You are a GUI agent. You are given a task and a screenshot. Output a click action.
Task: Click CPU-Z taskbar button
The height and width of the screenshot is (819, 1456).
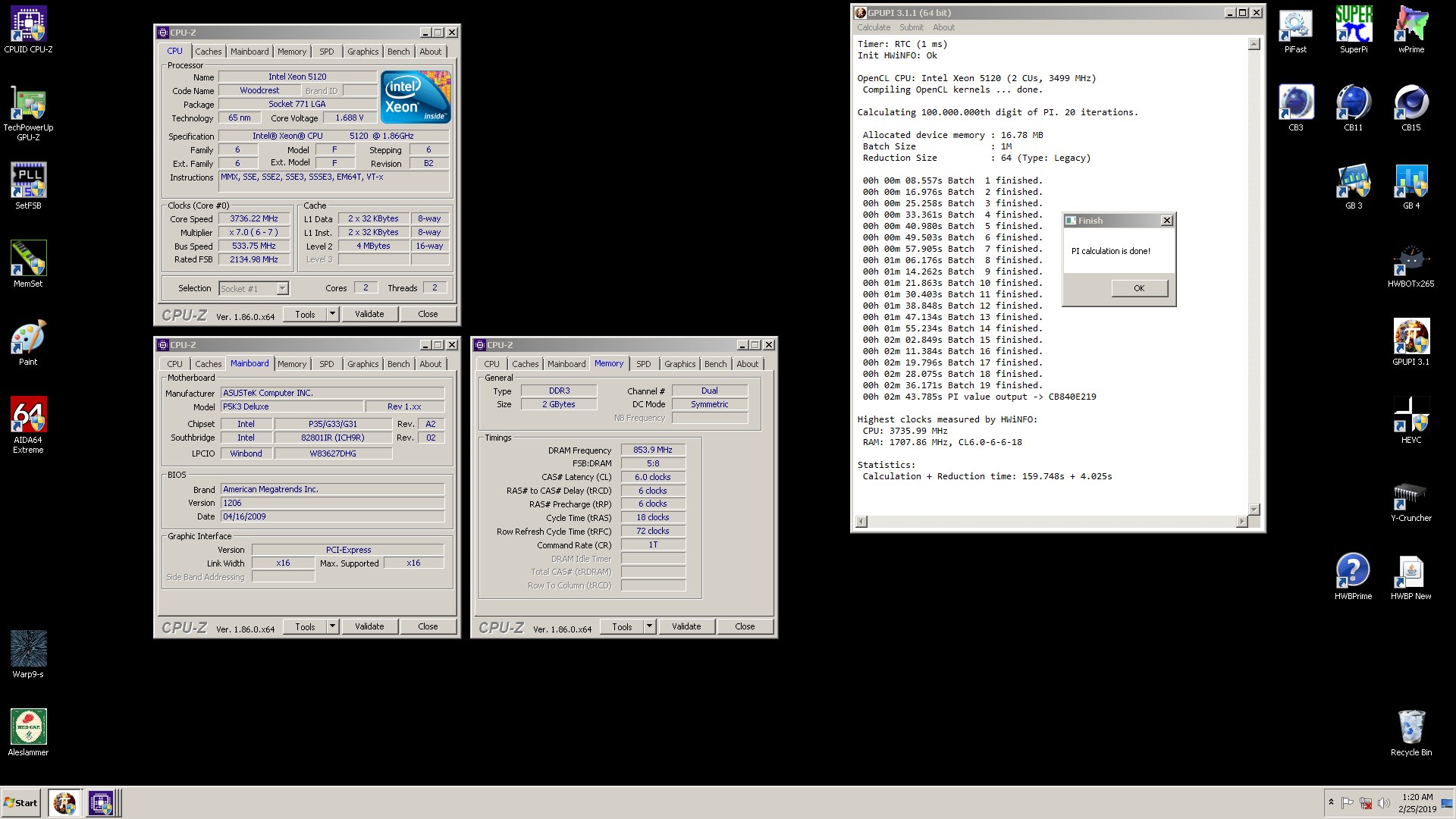100,802
